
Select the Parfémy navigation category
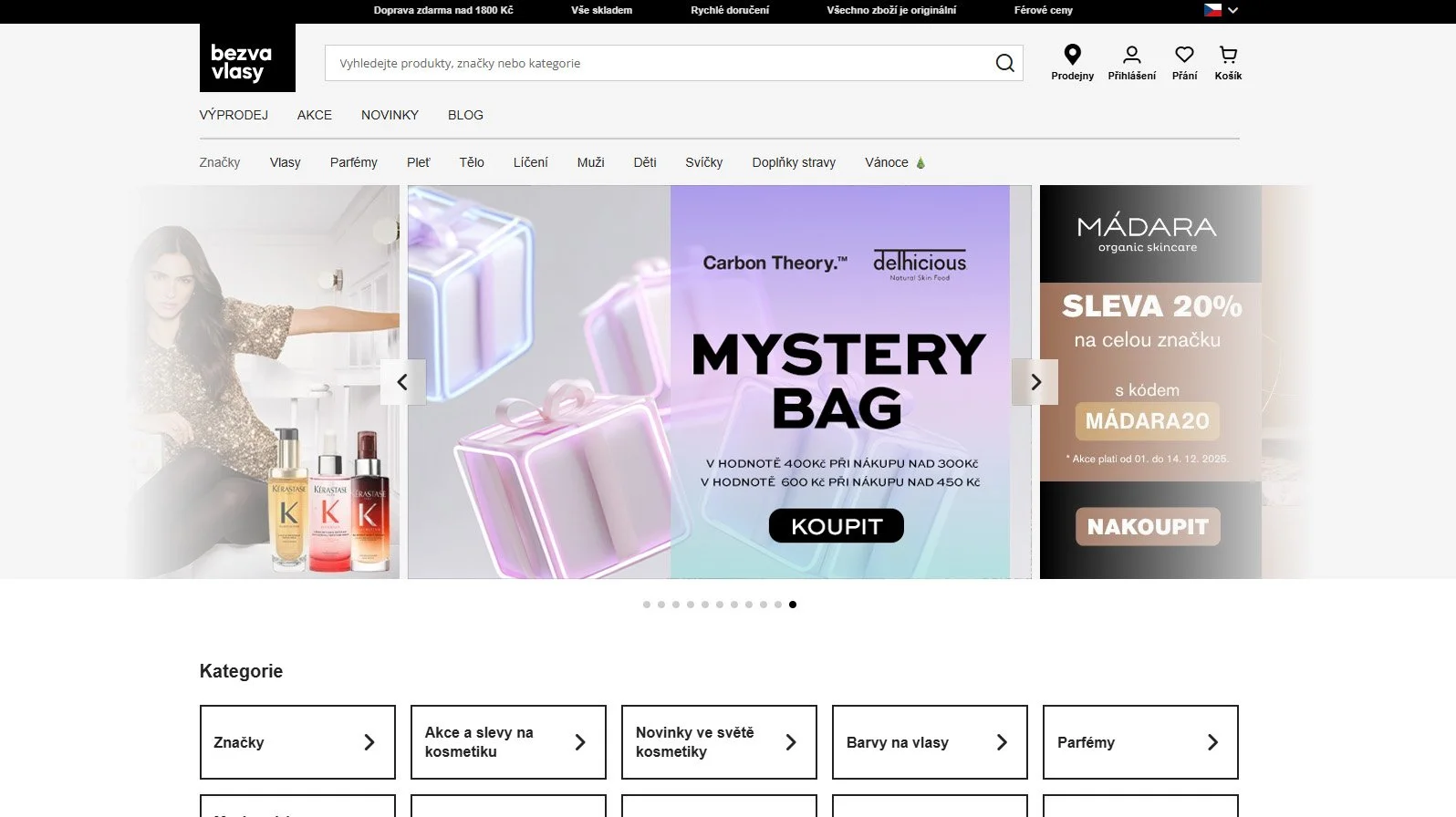point(353,162)
